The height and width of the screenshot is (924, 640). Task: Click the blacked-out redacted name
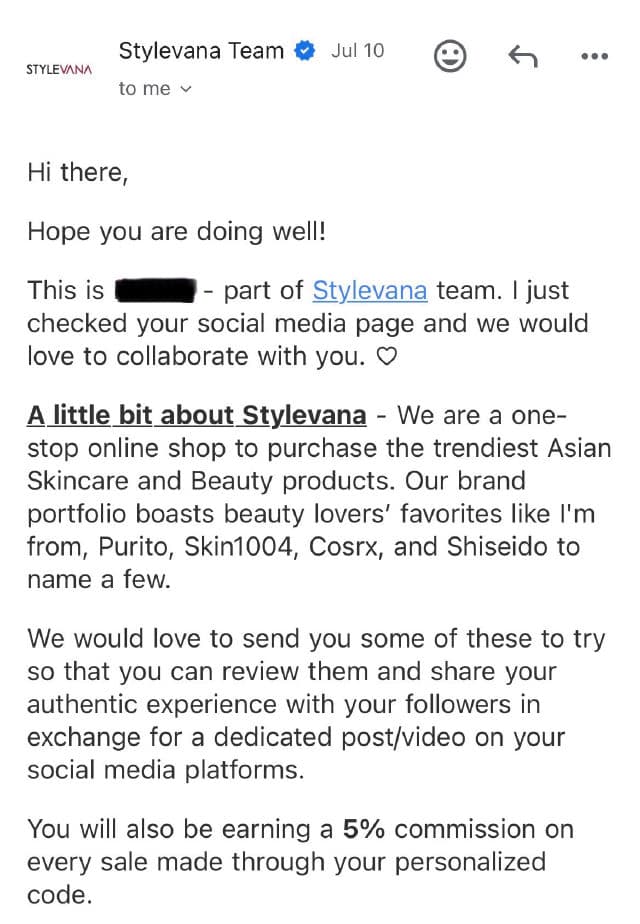155,291
